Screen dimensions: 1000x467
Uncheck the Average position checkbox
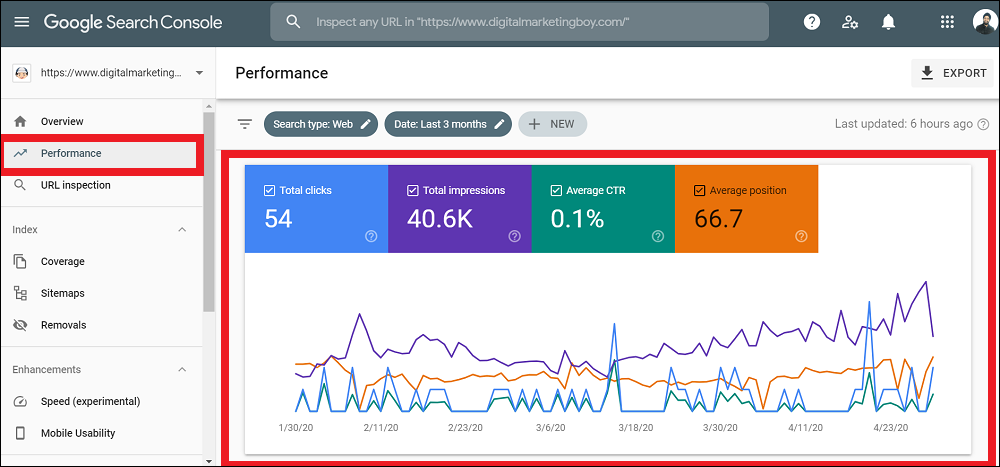pyautogui.click(x=700, y=190)
